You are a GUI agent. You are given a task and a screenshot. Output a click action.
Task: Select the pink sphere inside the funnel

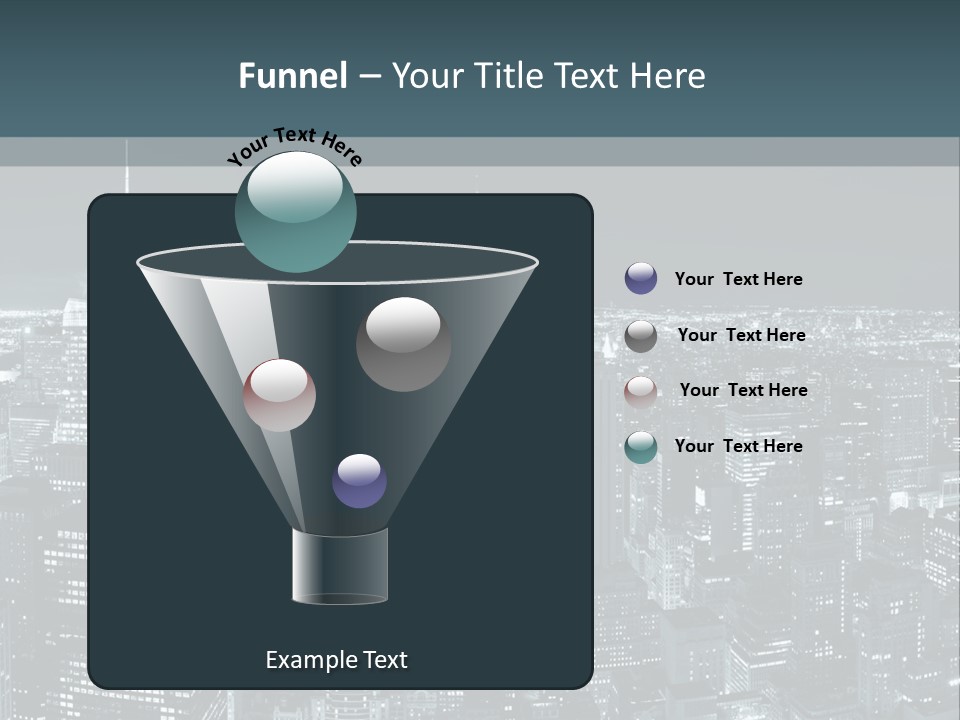click(x=279, y=395)
